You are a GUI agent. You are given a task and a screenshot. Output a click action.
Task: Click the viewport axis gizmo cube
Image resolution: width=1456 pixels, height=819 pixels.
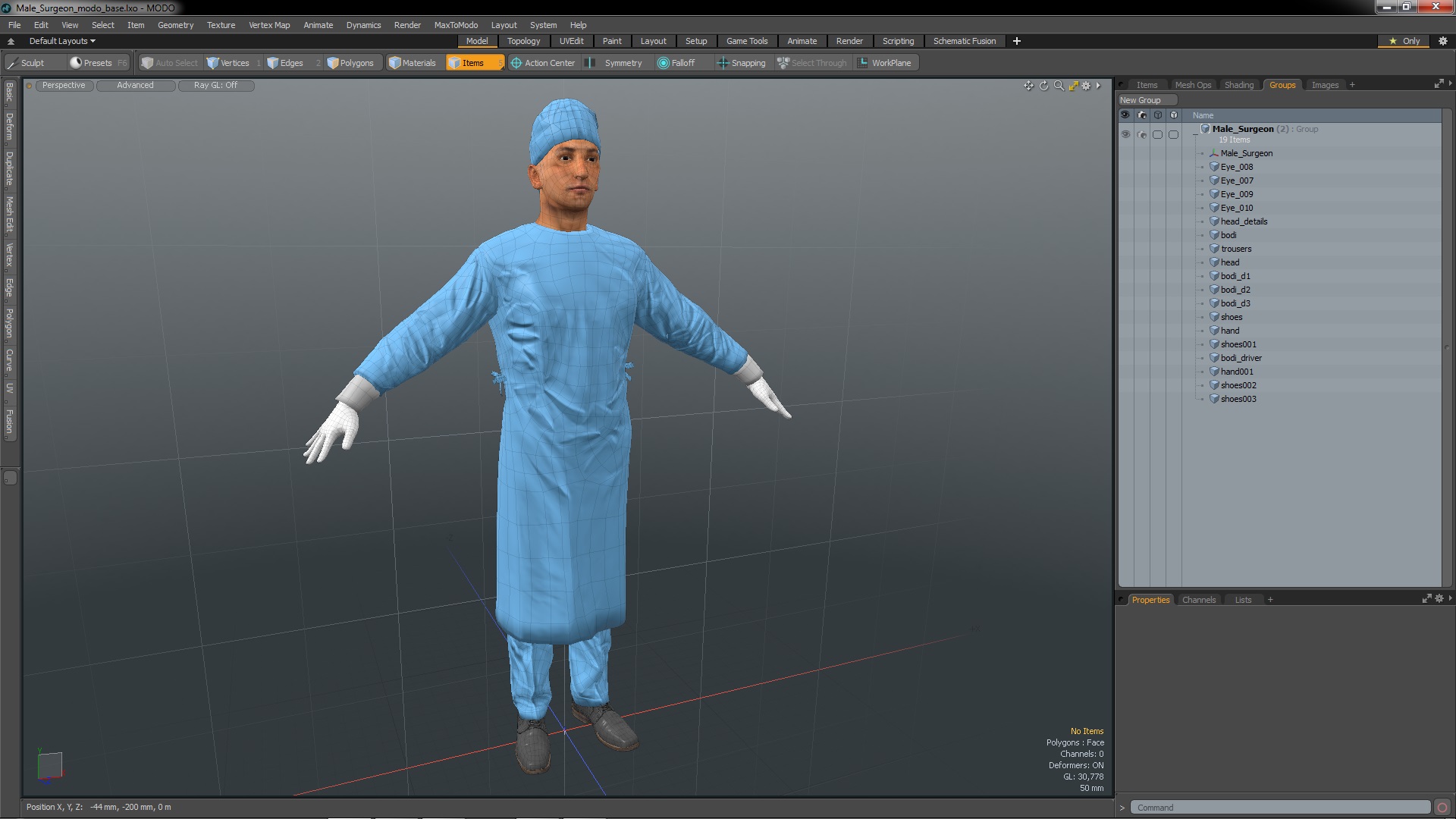click(x=49, y=764)
